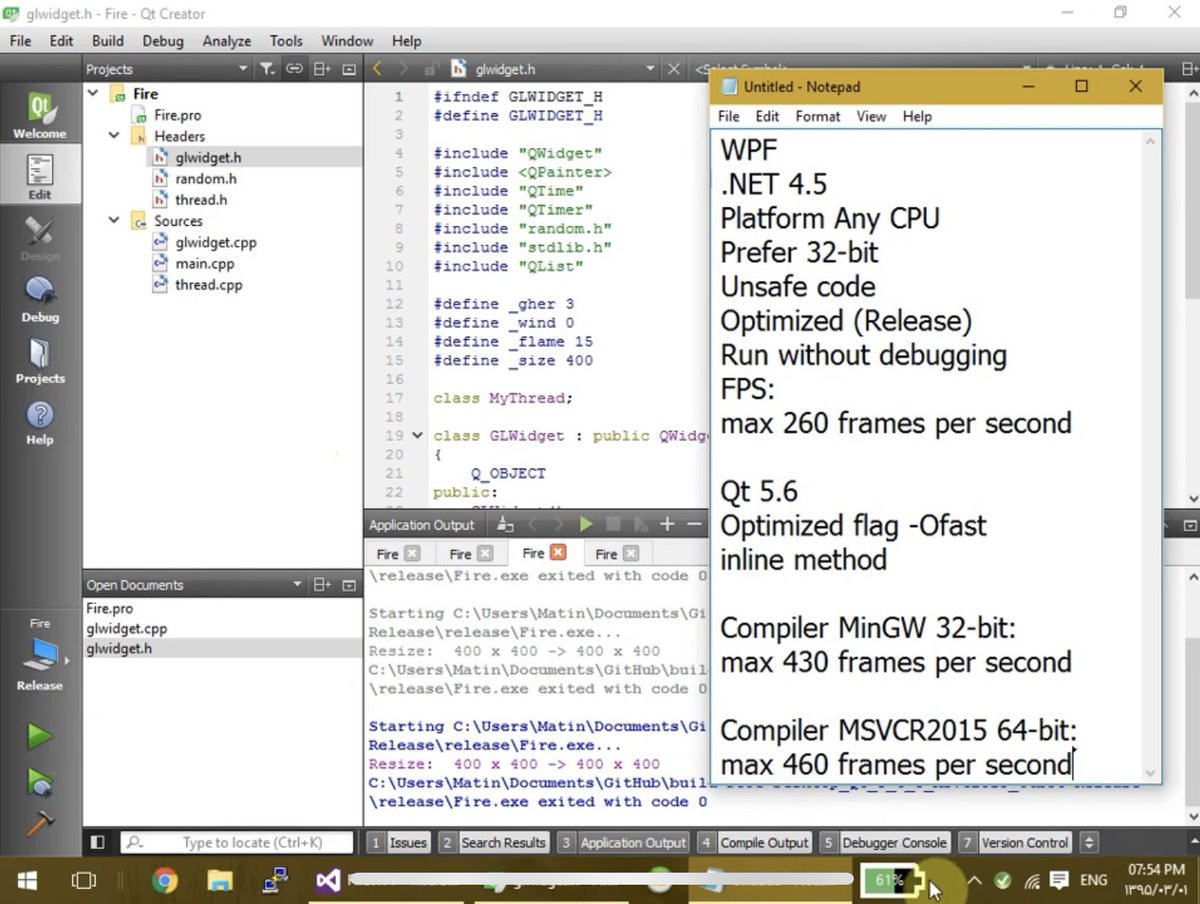The image size is (1200, 904).
Task: Toggle the left sidebar visibility button
Action: coord(98,842)
